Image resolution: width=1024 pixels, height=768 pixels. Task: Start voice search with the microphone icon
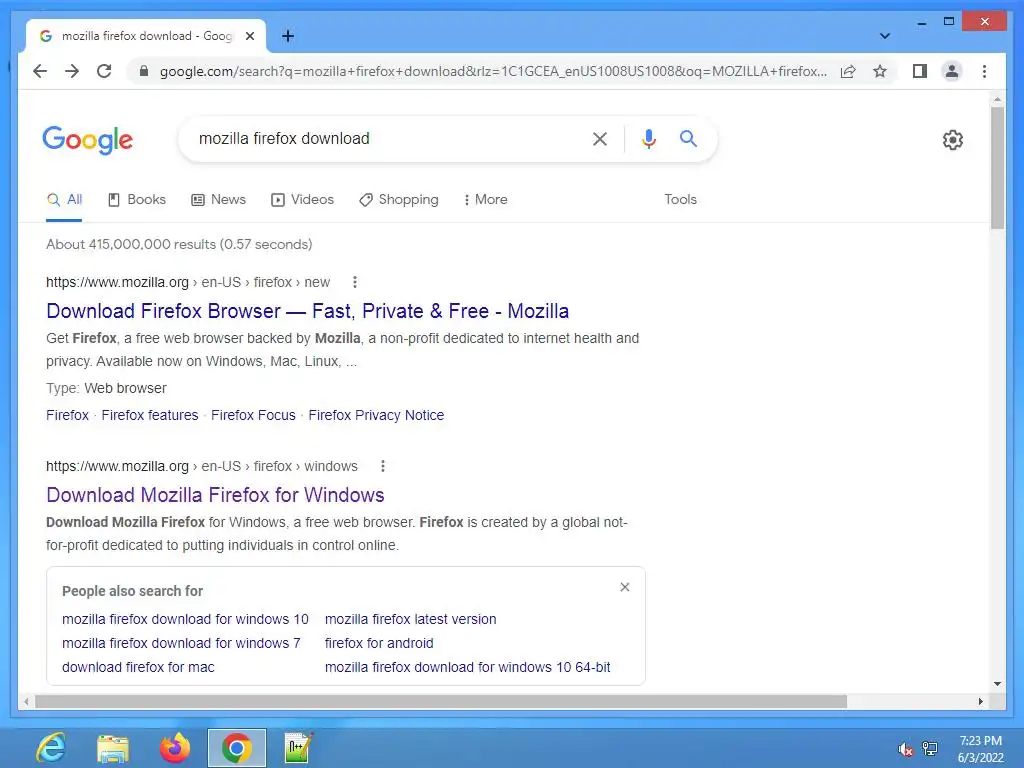tap(648, 139)
